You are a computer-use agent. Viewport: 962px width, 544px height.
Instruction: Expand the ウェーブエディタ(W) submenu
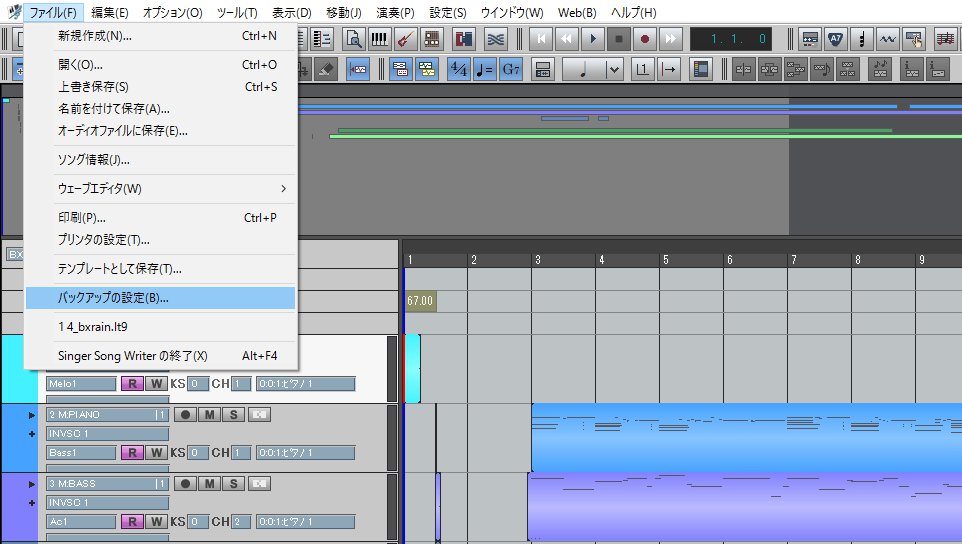(x=161, y=188)
